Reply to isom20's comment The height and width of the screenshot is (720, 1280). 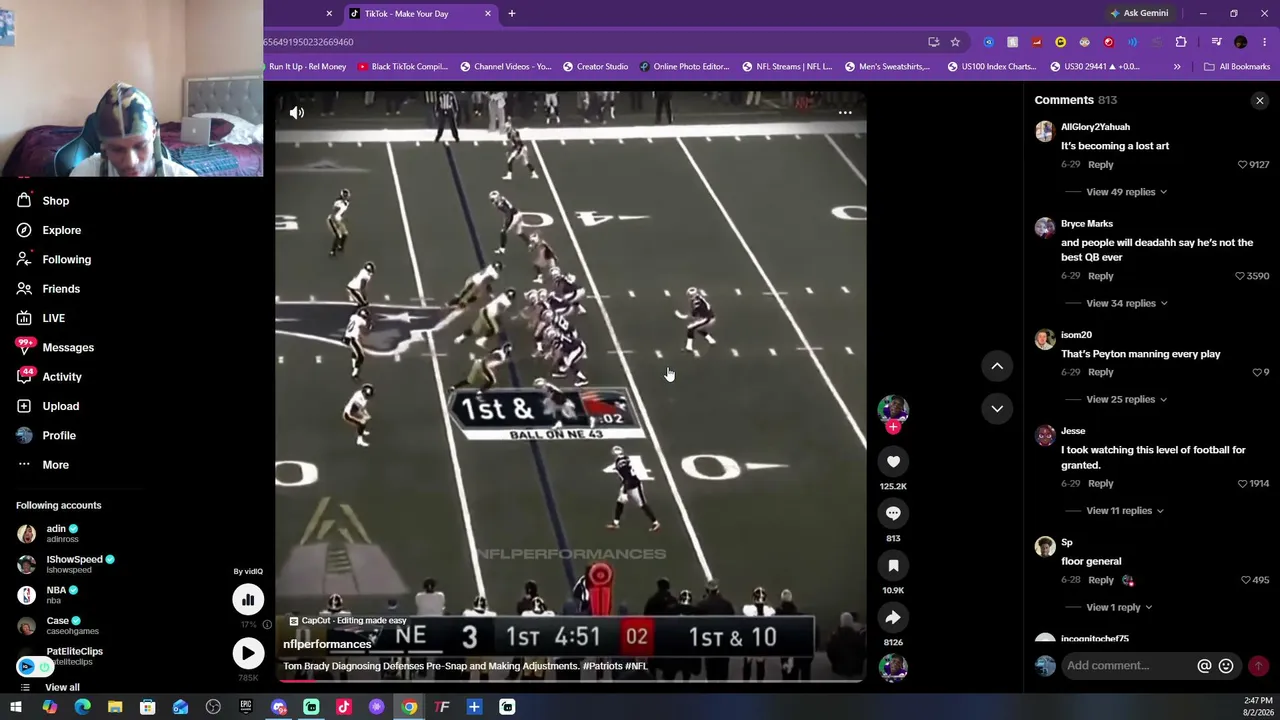tap(1100, 372)
